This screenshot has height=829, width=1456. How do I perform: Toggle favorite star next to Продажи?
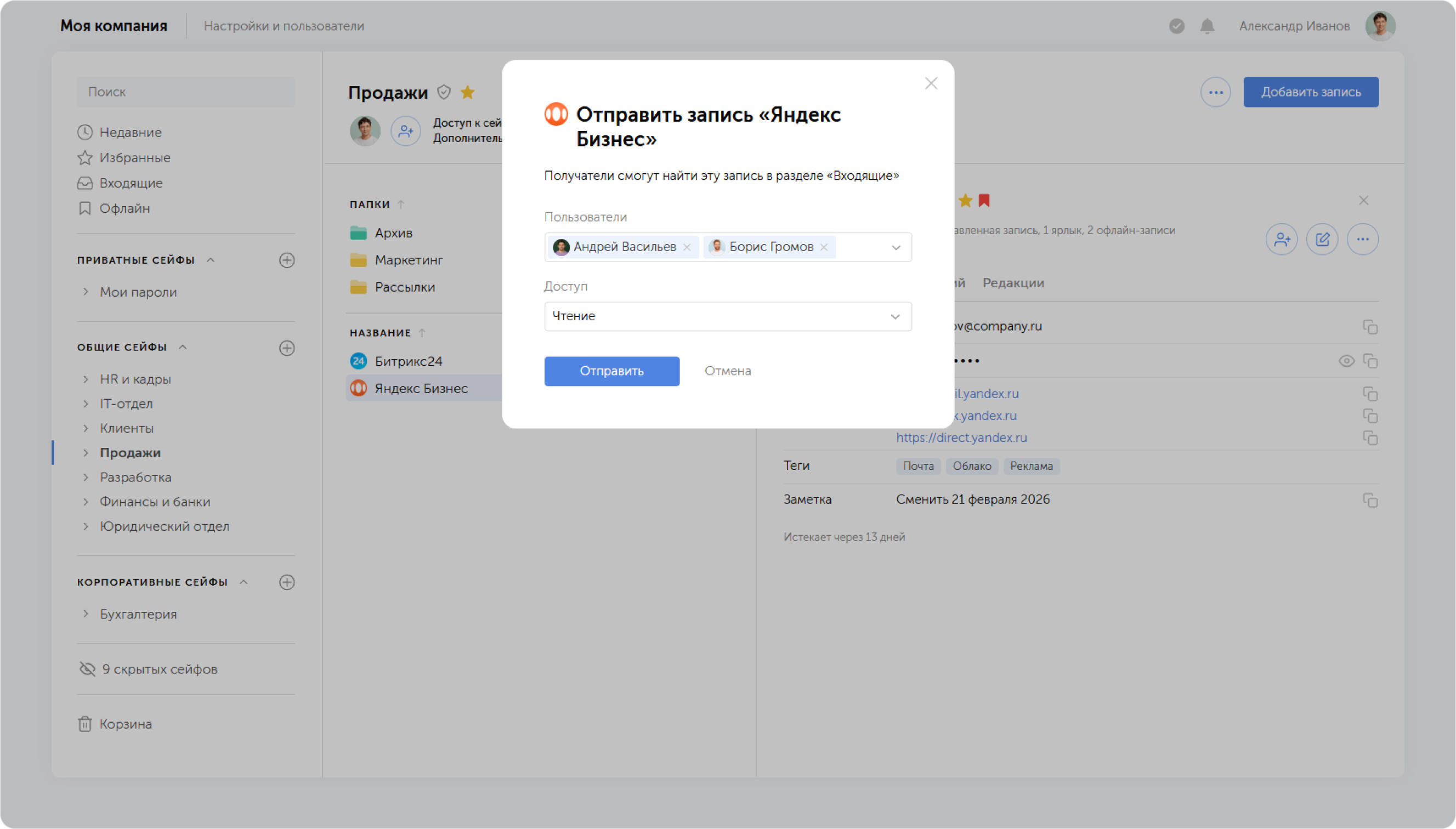tap(467, 92)
